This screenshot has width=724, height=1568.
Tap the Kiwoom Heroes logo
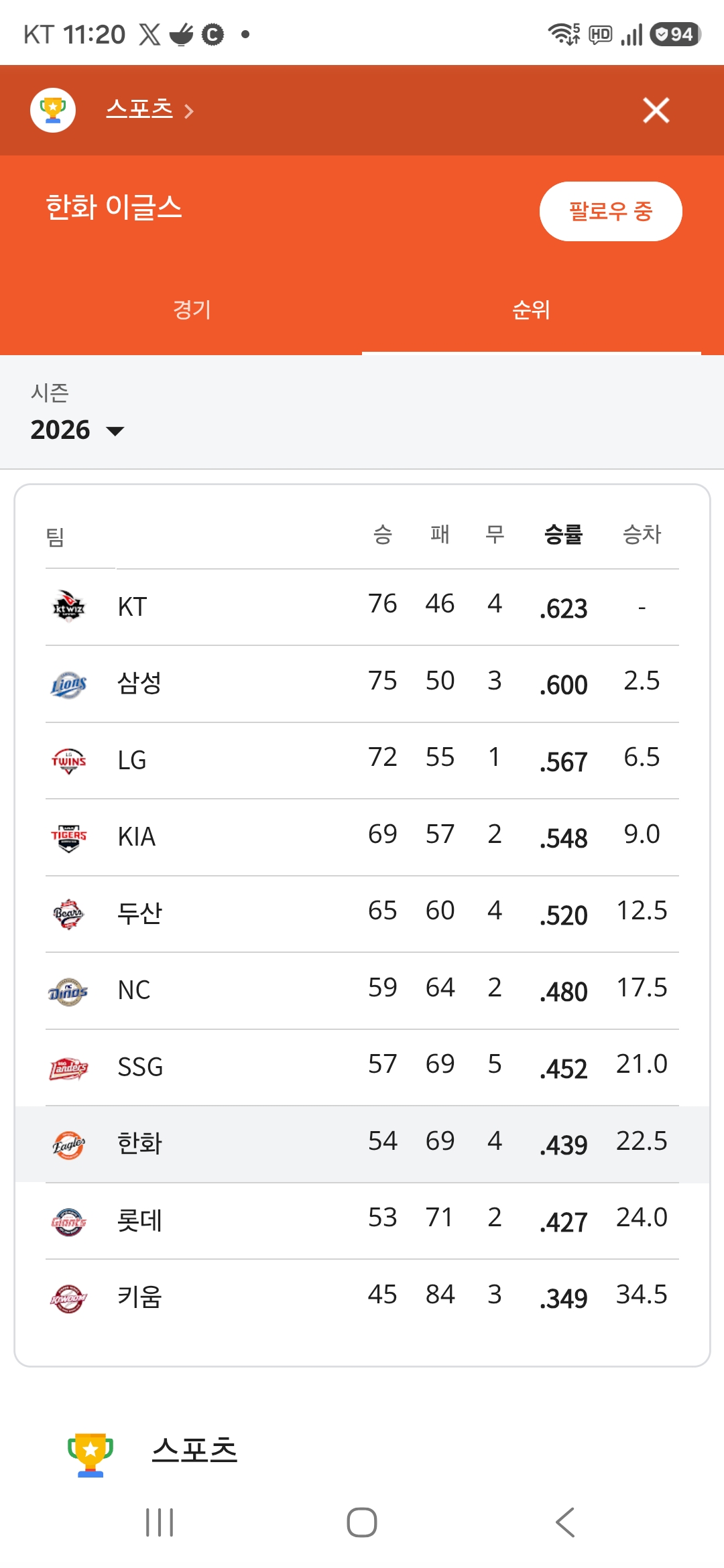[x=68, y=1297]
